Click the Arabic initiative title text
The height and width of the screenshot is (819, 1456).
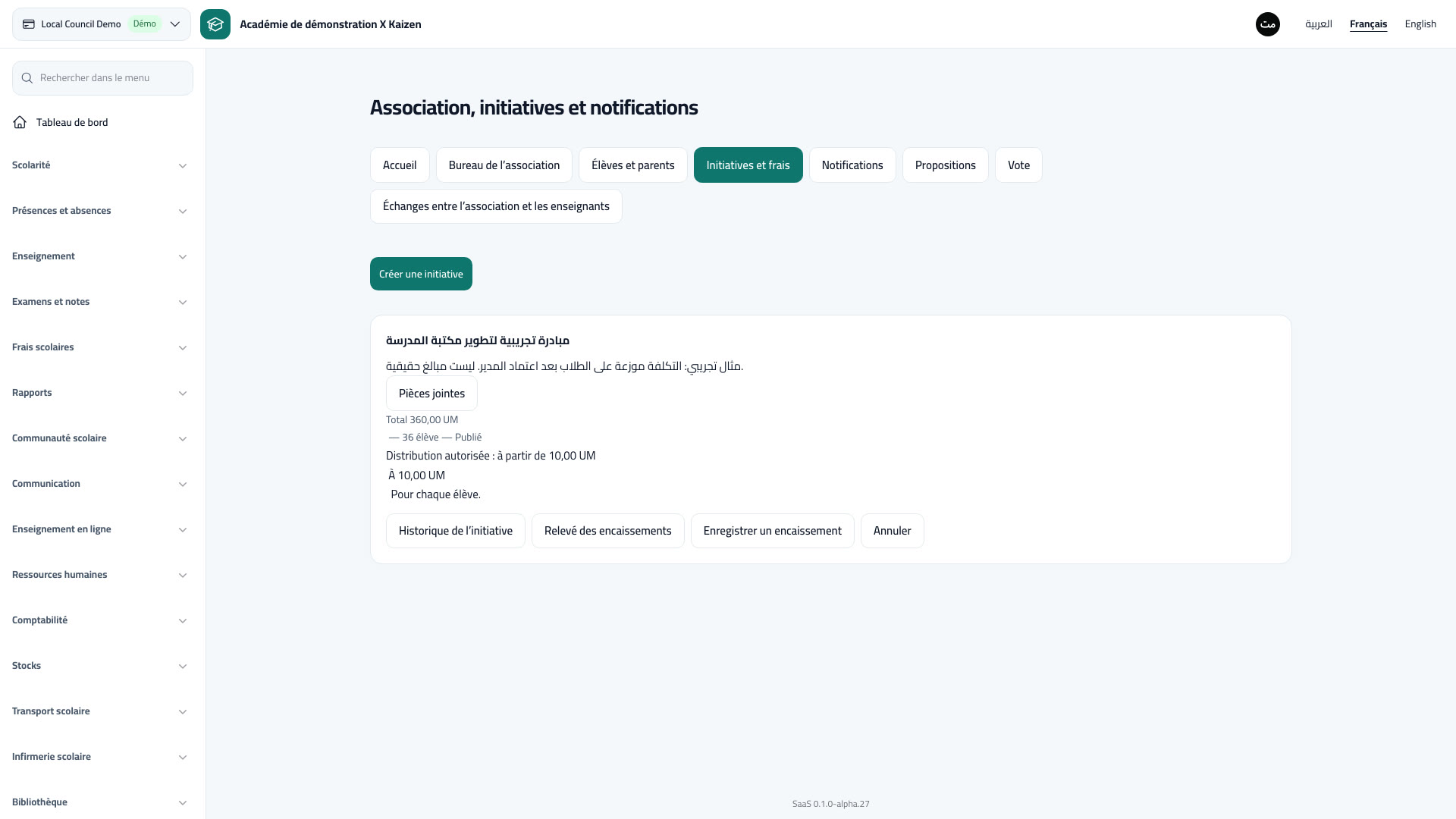point(478,340)
